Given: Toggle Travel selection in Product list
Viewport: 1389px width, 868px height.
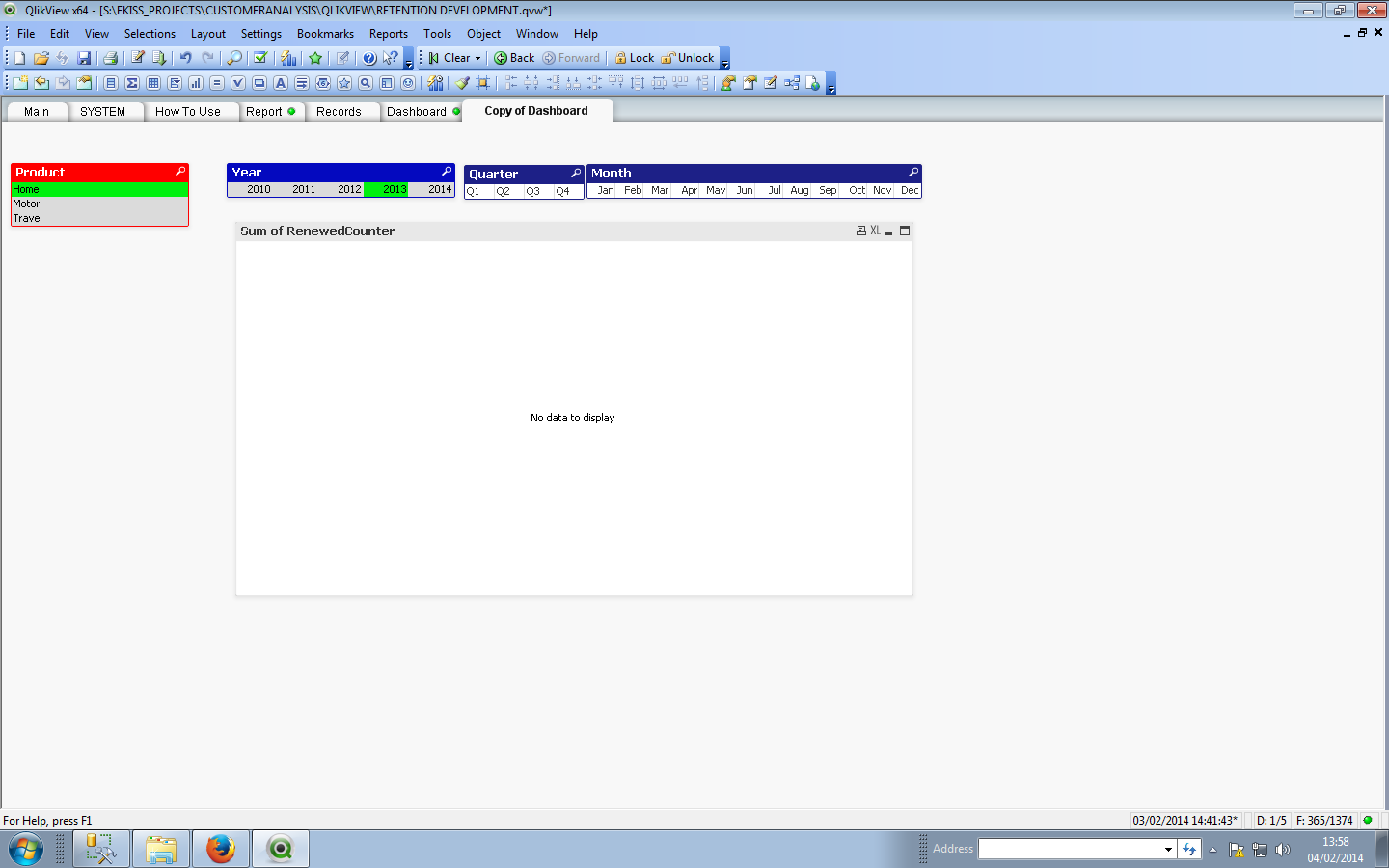Looking at the screenshot, I should [x=99, y=218].
